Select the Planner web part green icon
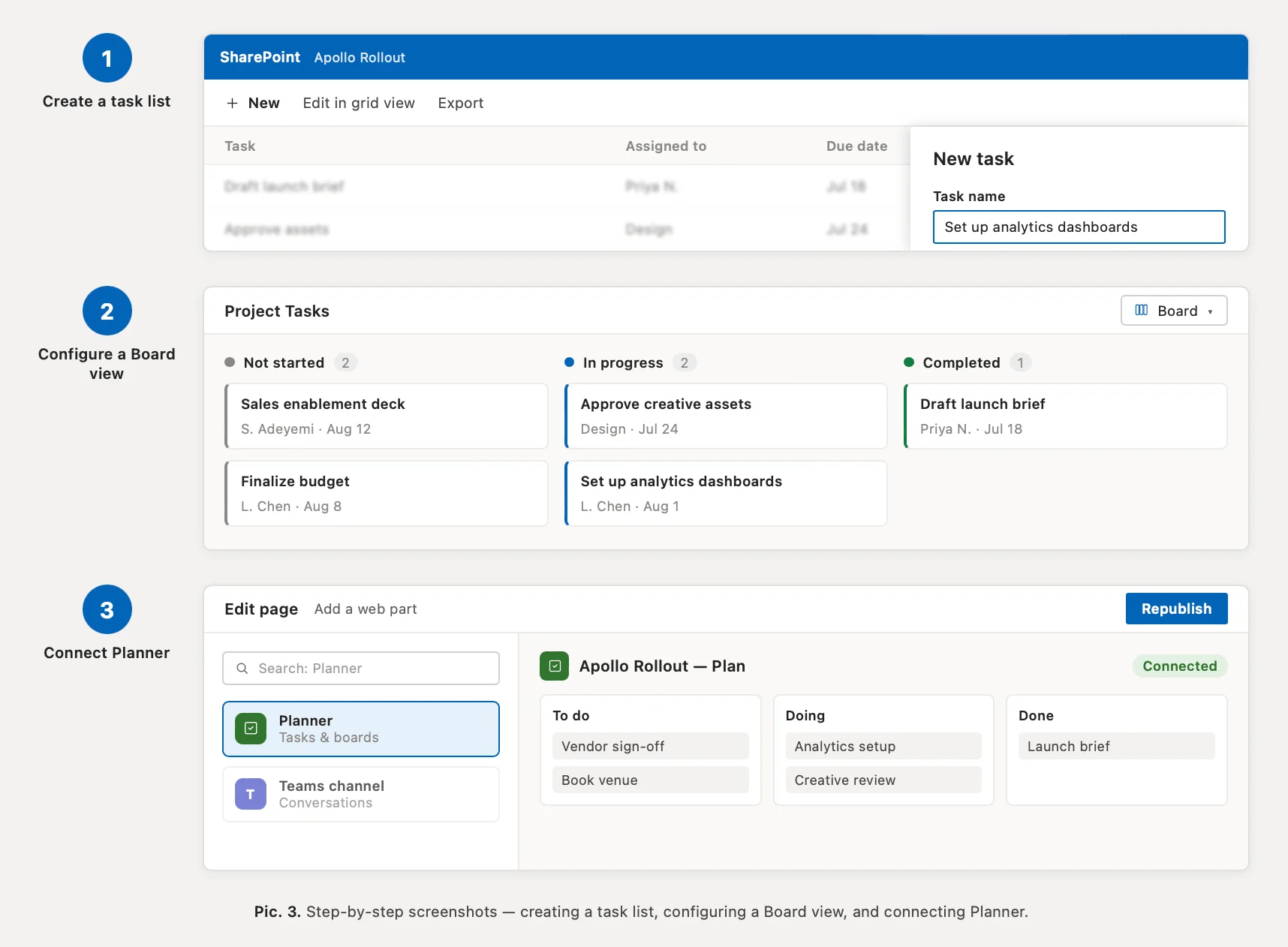Viewport: 1288px width, 947px height. coord(251,729)
